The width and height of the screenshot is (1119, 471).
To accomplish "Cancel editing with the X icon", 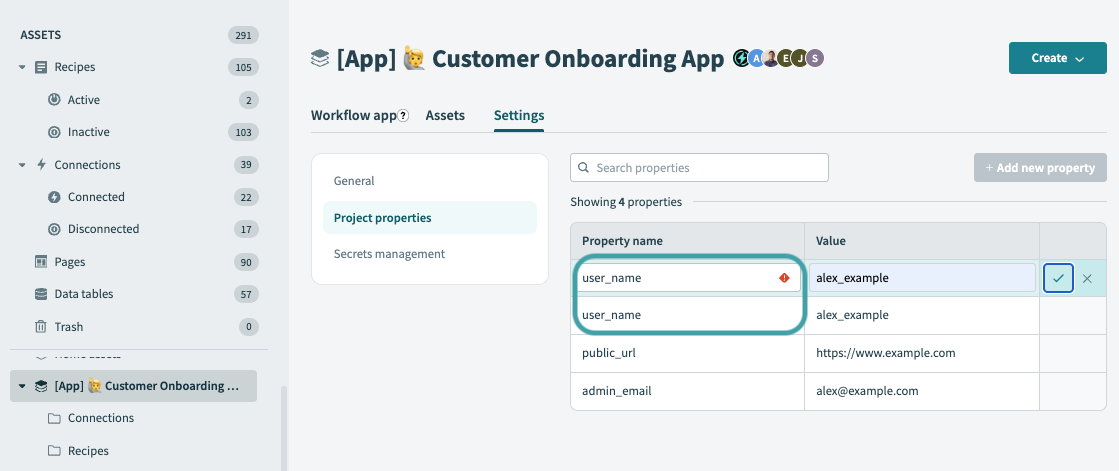I will (1087, 278).
